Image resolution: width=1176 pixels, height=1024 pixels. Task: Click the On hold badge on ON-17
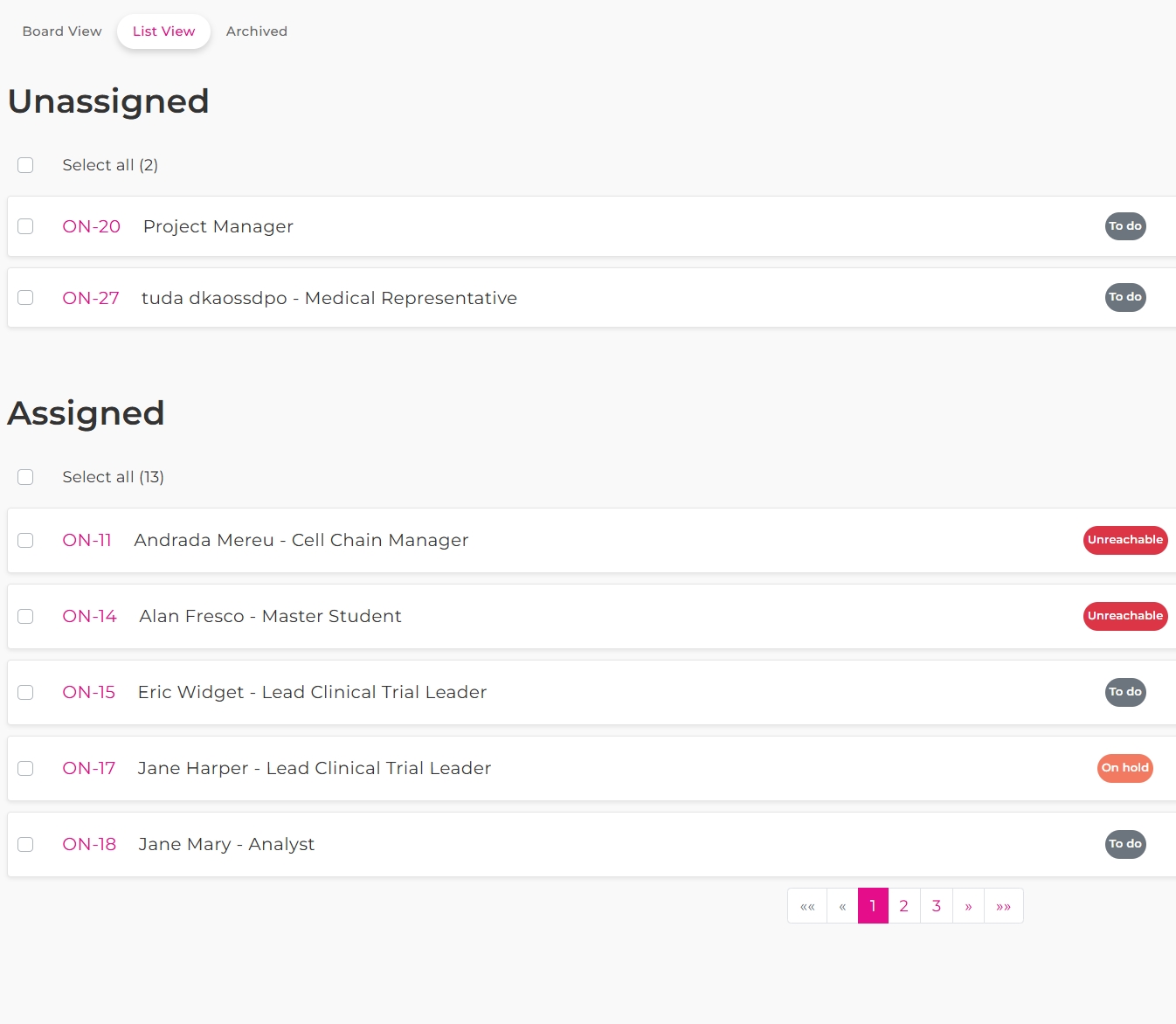[x=1124, y=768]
